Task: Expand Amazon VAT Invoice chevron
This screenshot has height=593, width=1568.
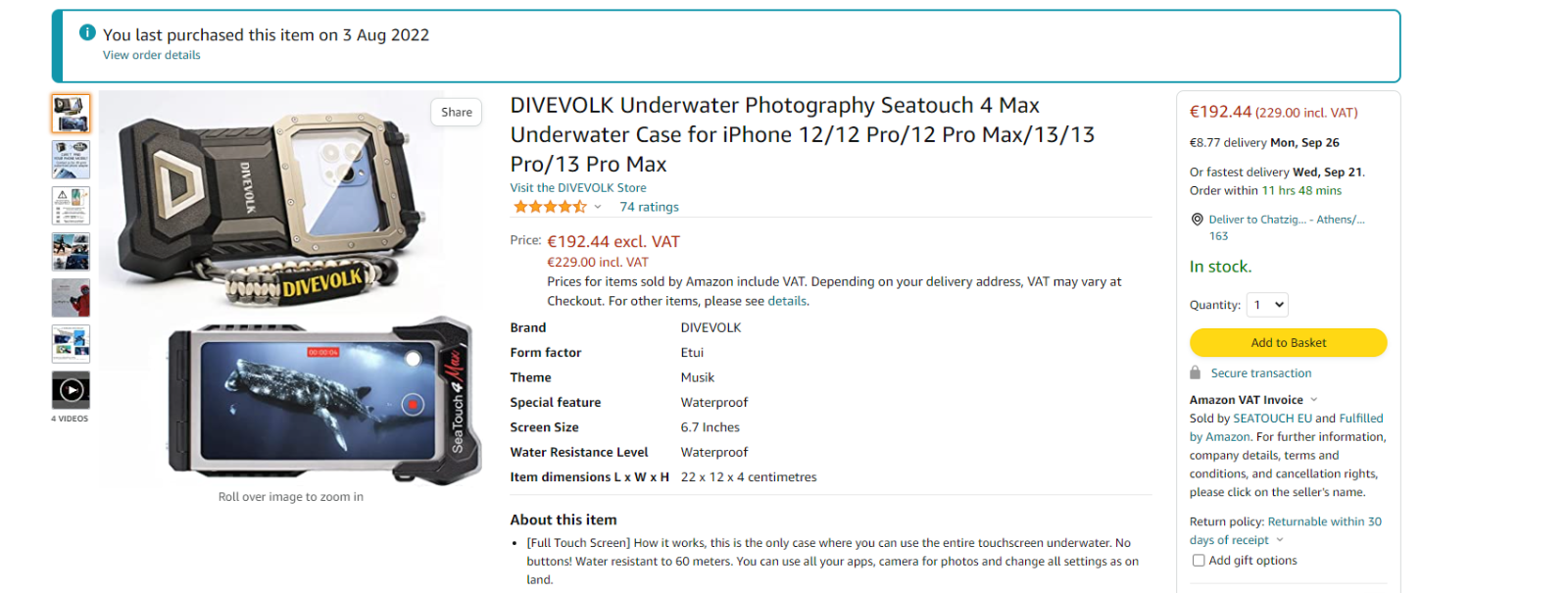Action: click(1314, 400)
